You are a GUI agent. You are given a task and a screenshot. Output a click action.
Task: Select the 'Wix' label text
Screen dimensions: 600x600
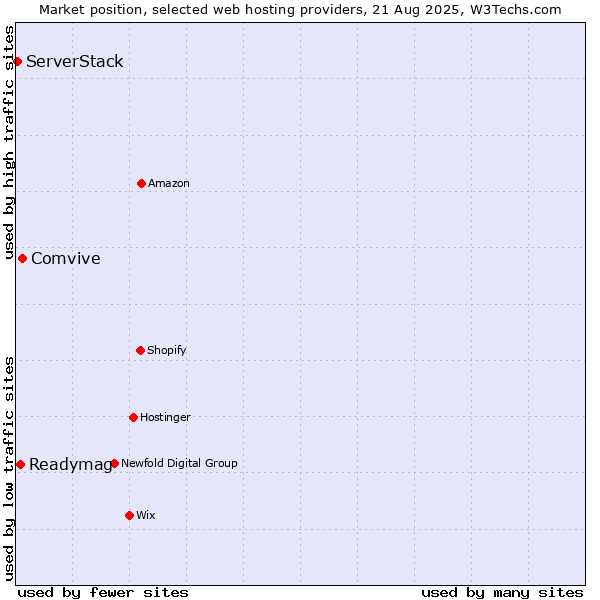tap(146, 515)
